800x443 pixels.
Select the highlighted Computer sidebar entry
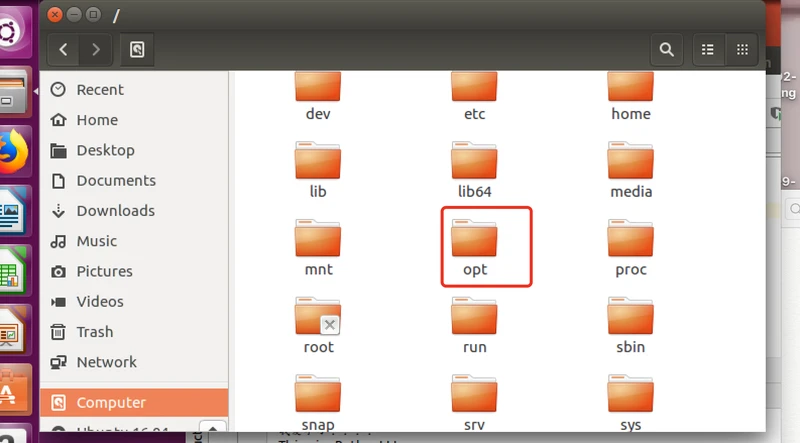[x=110, y=402]
